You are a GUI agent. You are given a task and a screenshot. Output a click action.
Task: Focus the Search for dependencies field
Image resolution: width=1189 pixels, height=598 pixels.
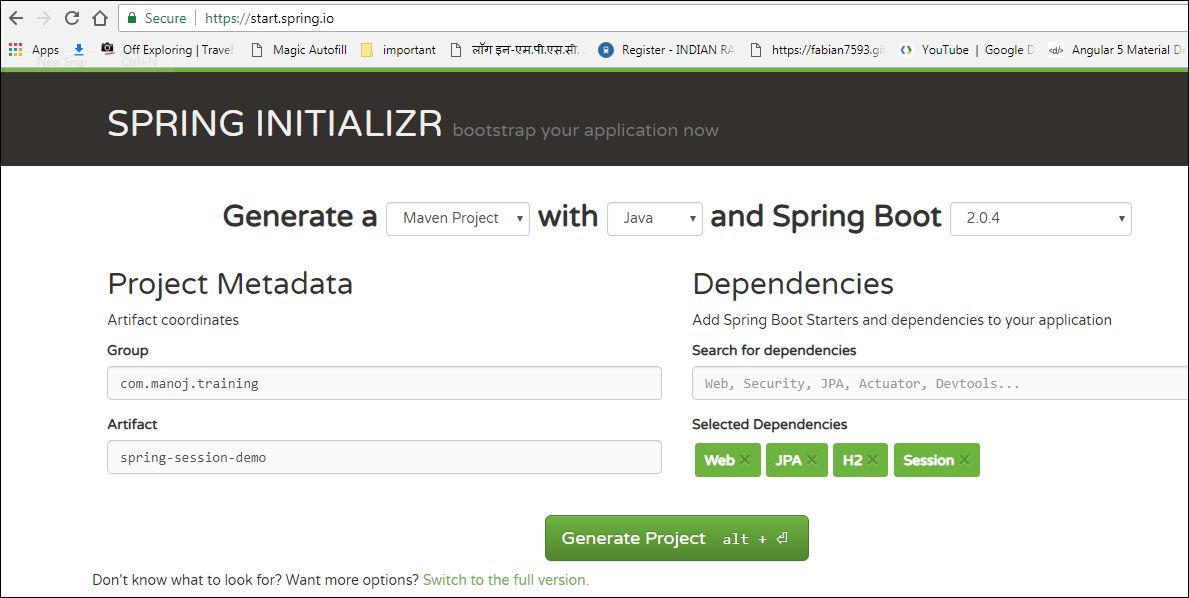click(x=940, y=383)
